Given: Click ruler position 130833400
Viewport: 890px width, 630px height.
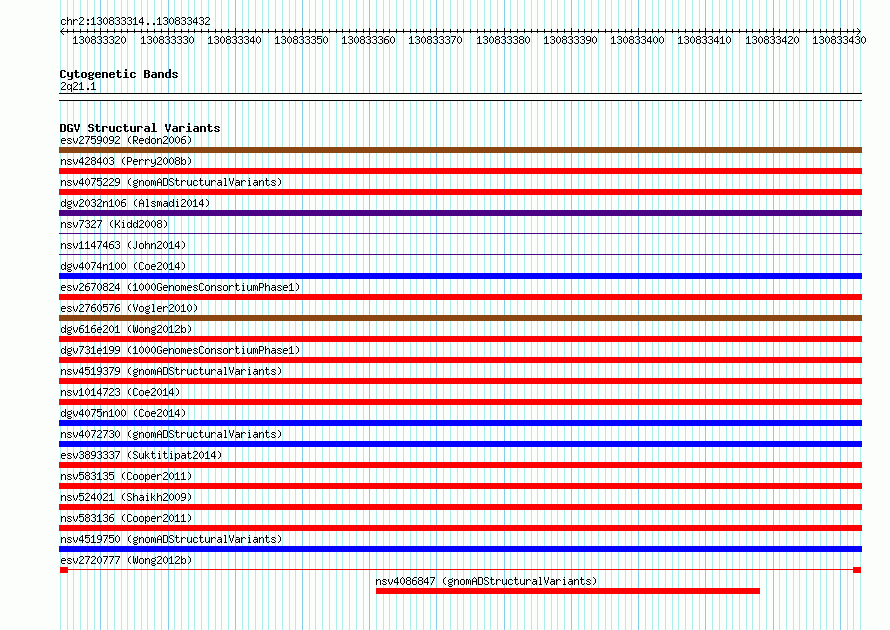Looking at the screenshot, I should click(x=637, y=40).
